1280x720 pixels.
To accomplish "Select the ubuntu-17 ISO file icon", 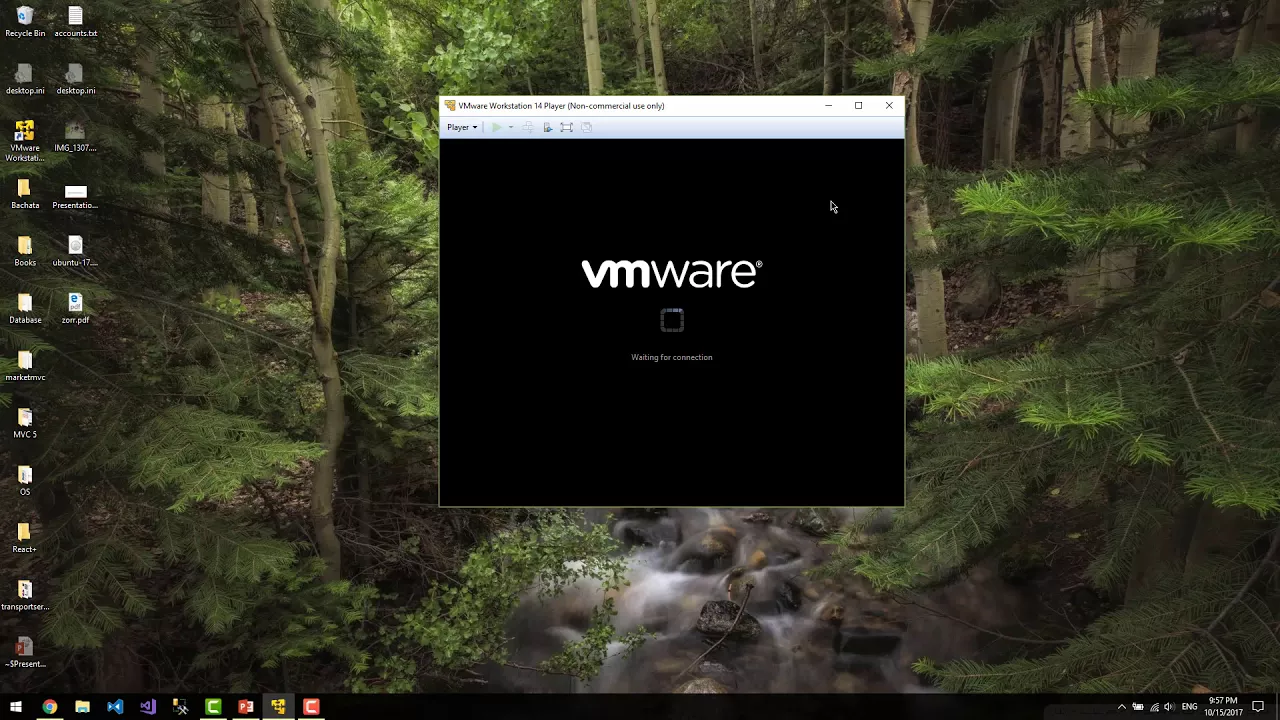I will pos(76,251).
